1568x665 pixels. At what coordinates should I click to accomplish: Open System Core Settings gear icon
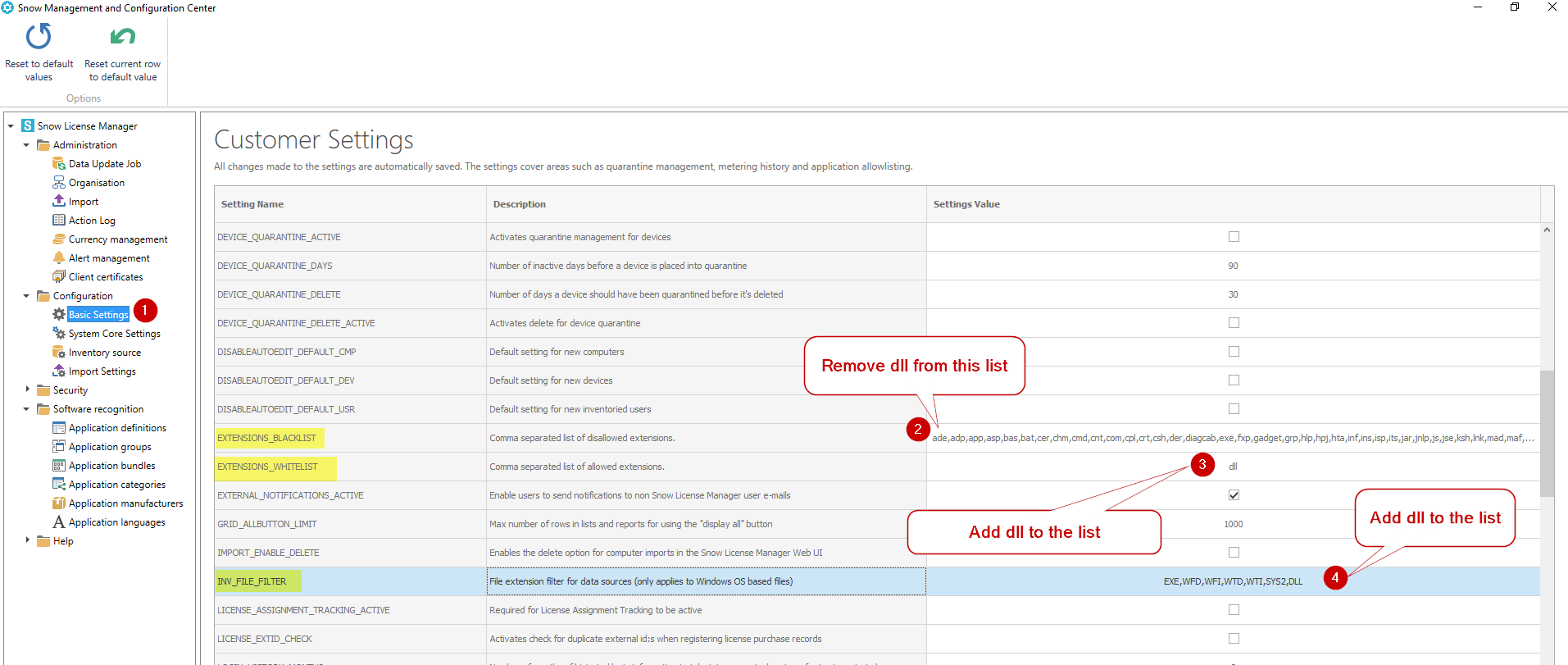point(59,333)
